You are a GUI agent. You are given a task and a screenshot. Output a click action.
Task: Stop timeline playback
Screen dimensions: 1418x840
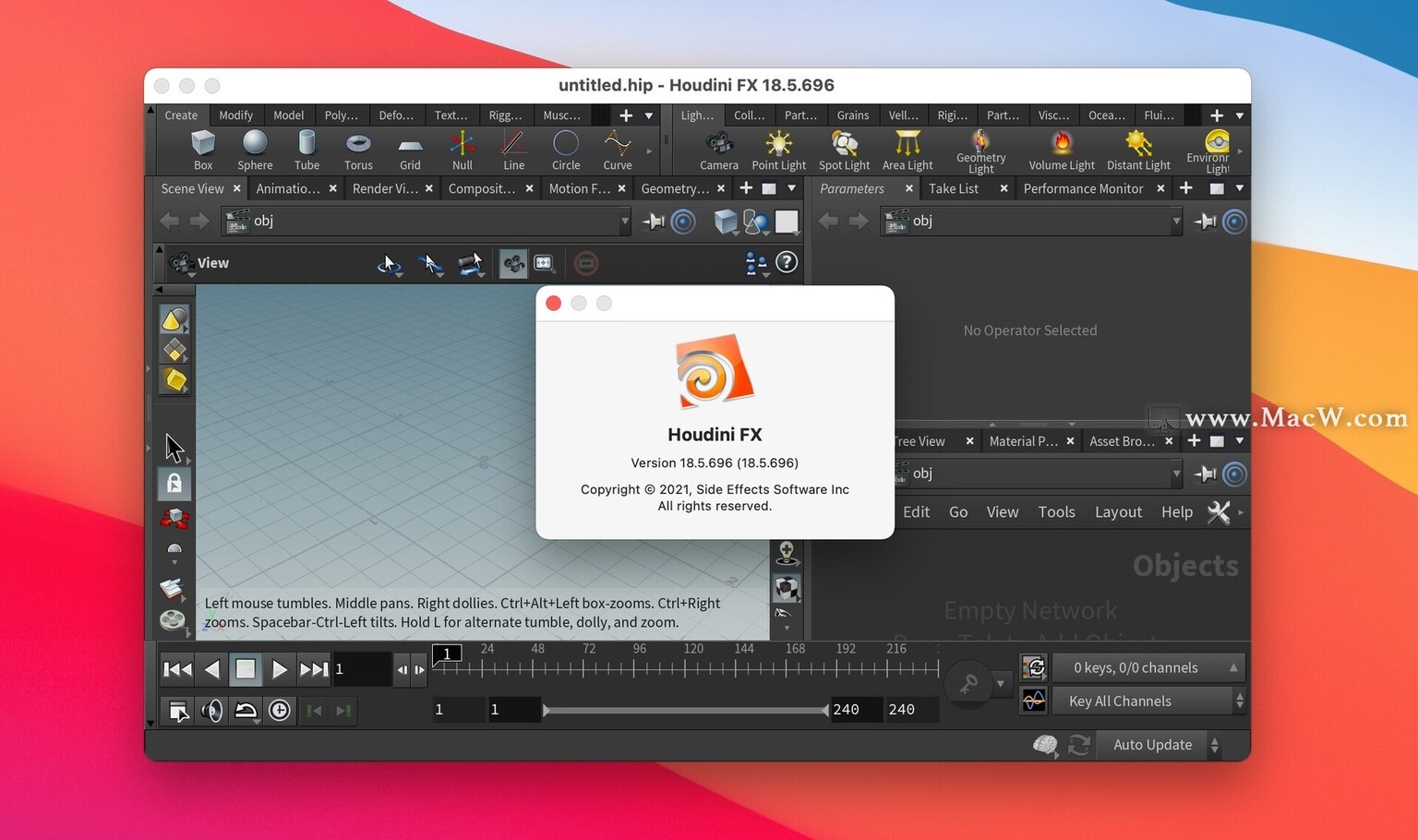(x=246, y=668)
